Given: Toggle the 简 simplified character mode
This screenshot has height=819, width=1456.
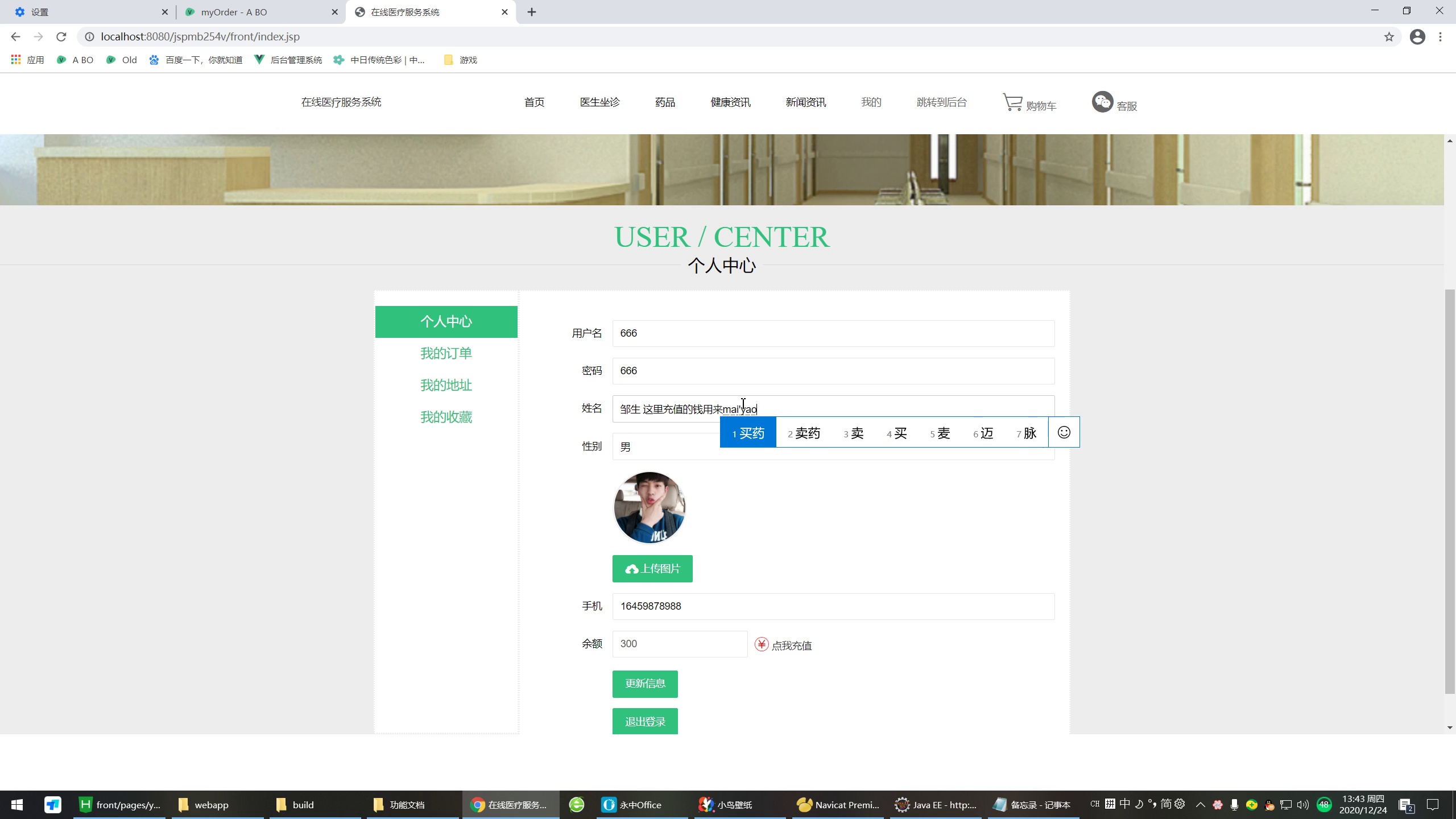Looking at the screenshot, I should 1165,804.
